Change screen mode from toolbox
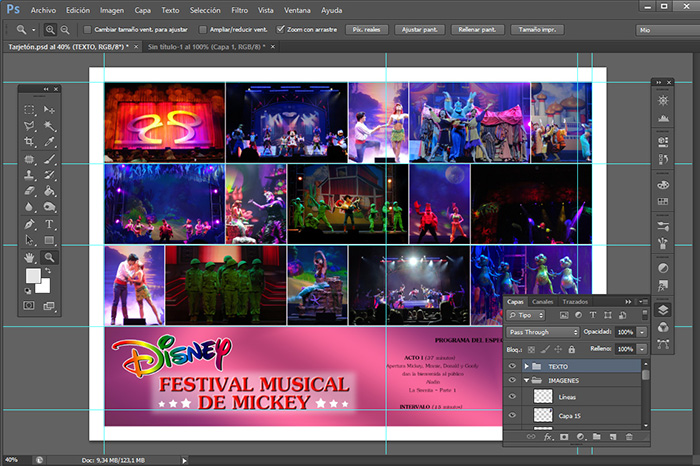Viewport: 700px width, 466px height. coord(49,306)
